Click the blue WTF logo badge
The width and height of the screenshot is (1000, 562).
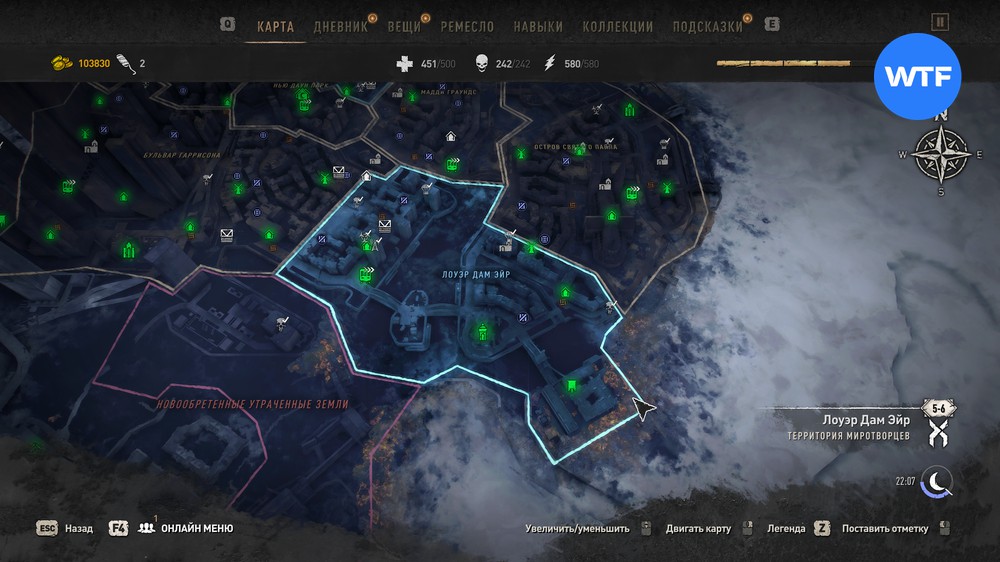point(917,77)
